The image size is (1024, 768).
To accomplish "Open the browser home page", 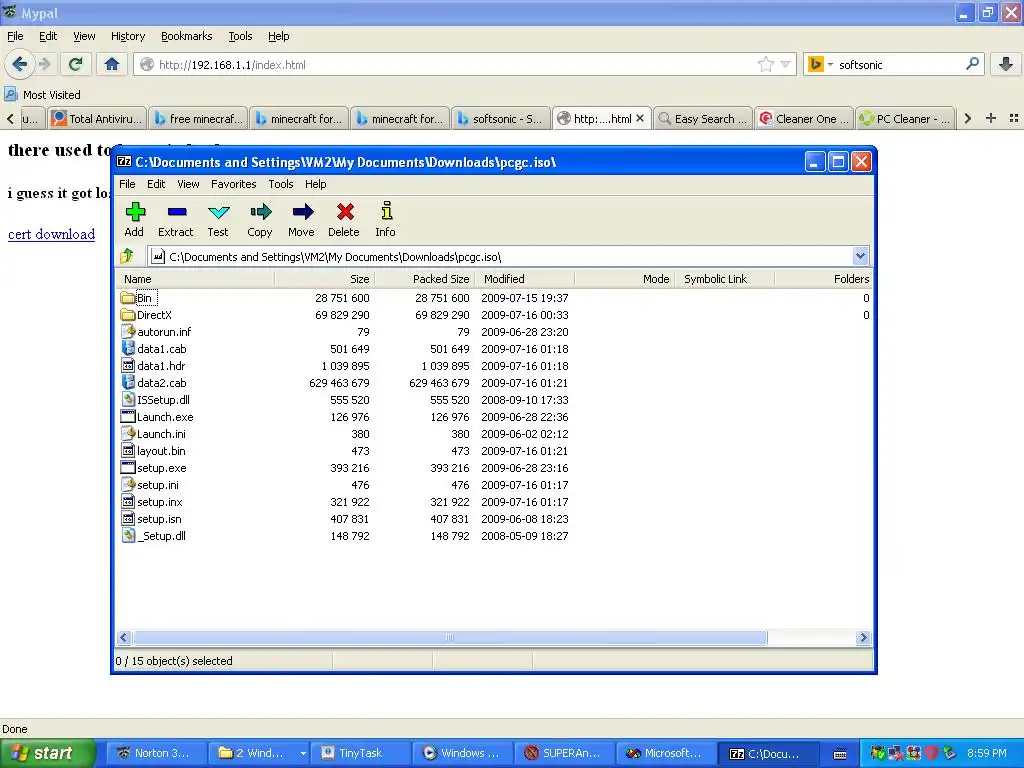I will pyautogui.click(x=112, y=64).
